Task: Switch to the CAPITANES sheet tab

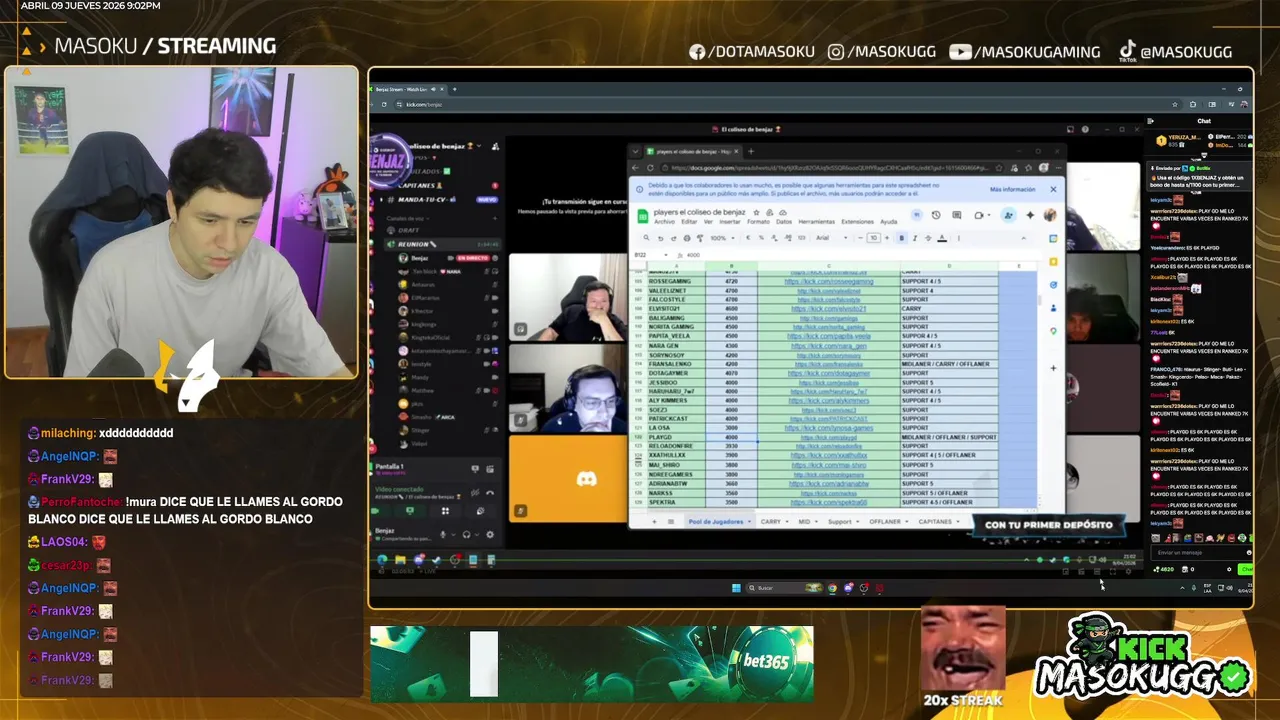Action: (935, 521)
